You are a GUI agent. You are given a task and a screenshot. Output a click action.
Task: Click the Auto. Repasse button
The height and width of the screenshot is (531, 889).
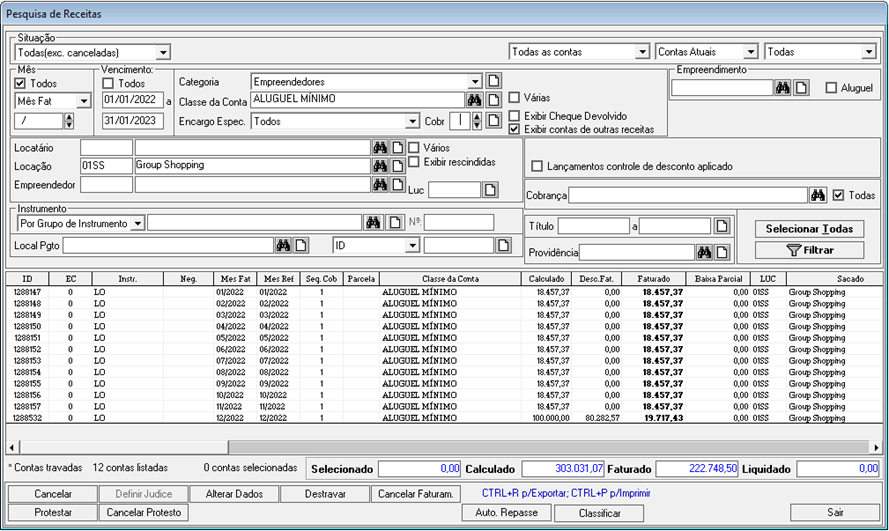click(x=506, y=512)
